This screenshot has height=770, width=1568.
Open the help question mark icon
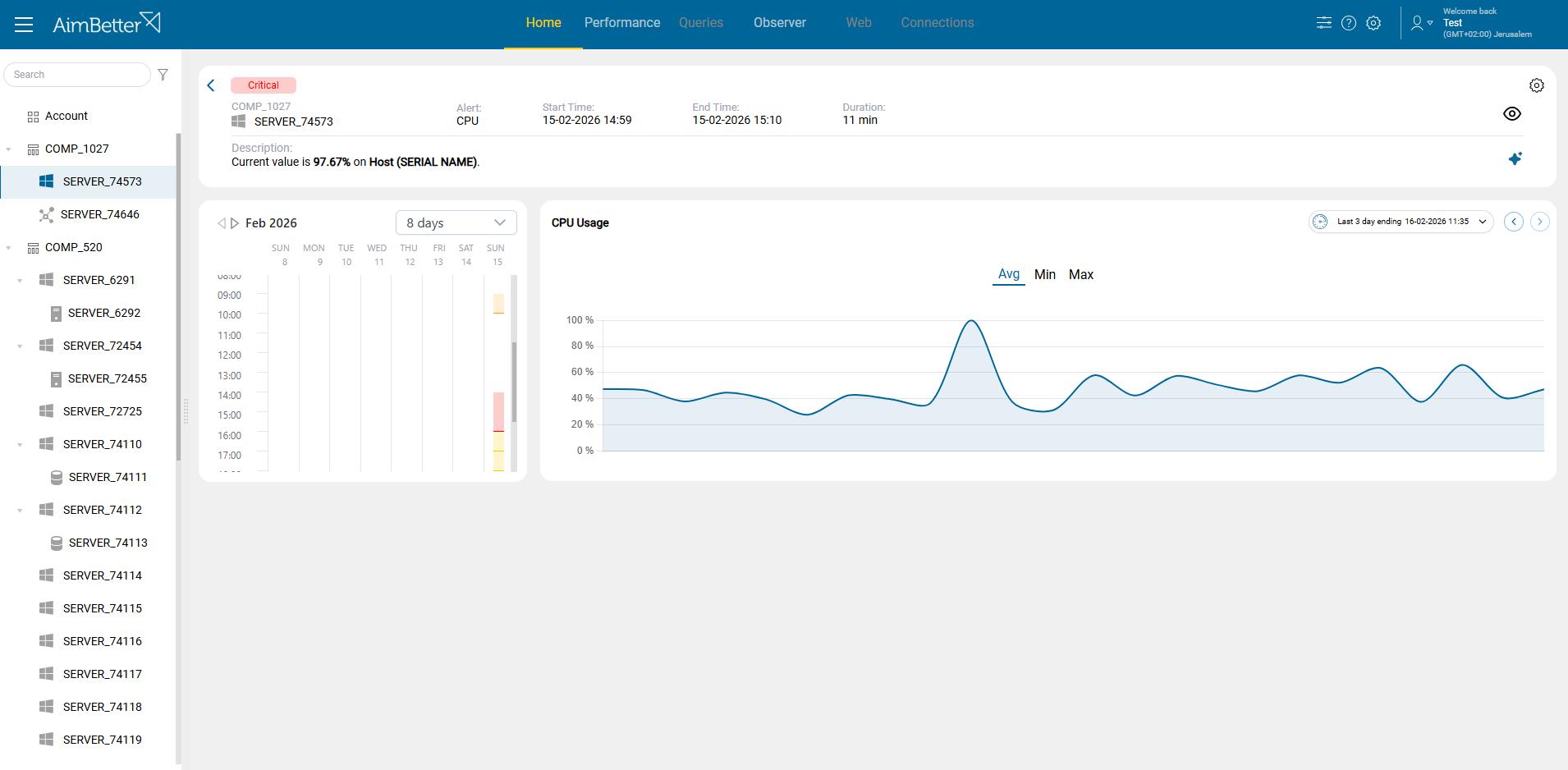[1349, 23]
